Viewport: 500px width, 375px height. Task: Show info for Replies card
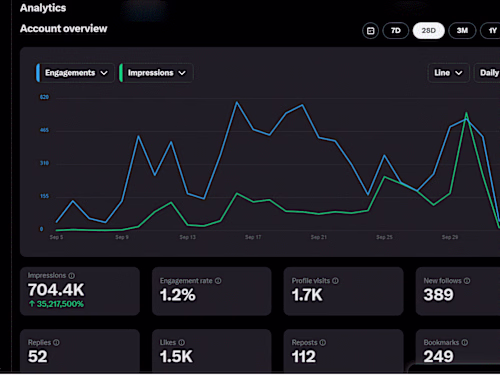click(56, 342)
